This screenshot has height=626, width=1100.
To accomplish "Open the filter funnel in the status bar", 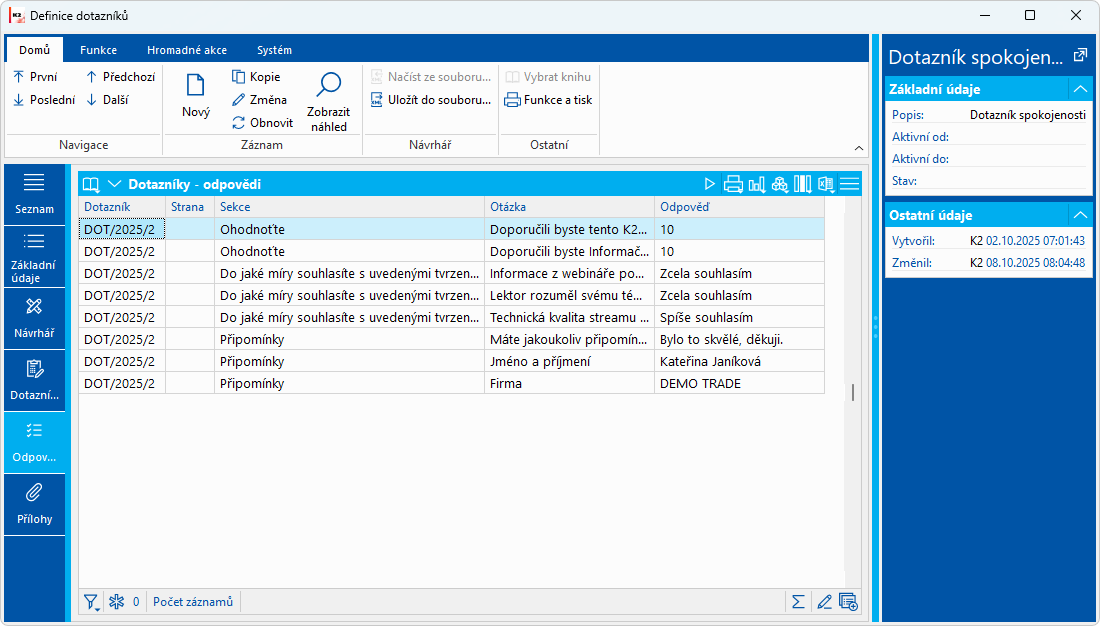I will (91, 602).
